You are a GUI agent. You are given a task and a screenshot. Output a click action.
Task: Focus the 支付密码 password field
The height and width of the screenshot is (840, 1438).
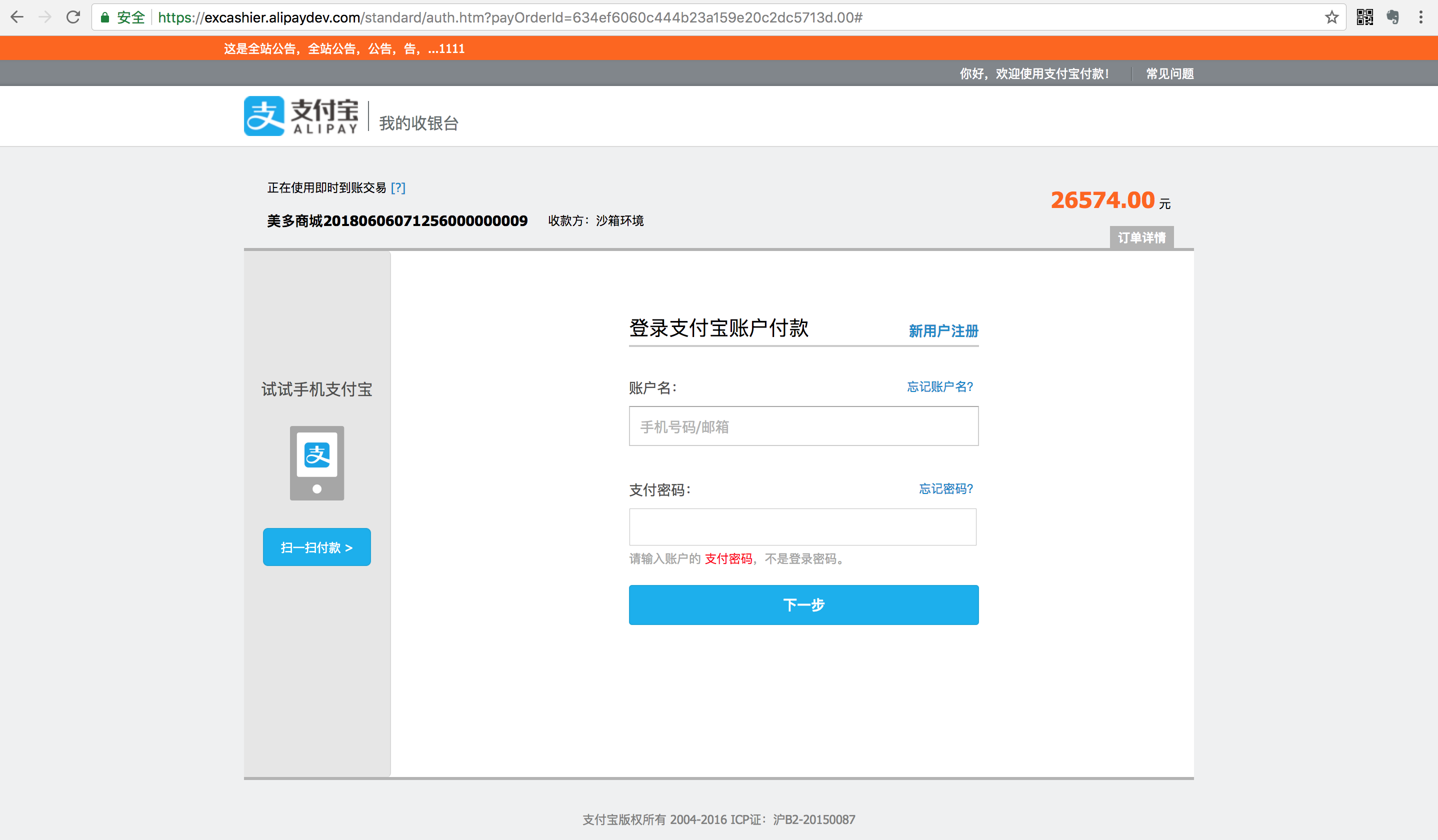(x=802, y=526)
